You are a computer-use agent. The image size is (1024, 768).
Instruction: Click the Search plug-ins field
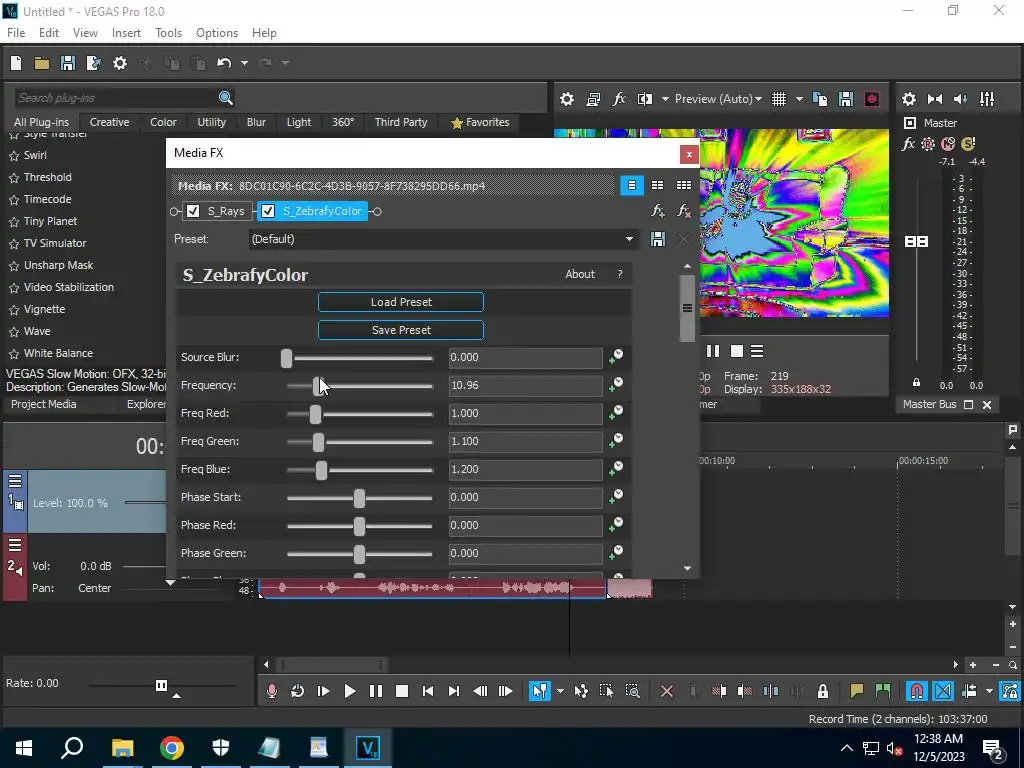116,98
